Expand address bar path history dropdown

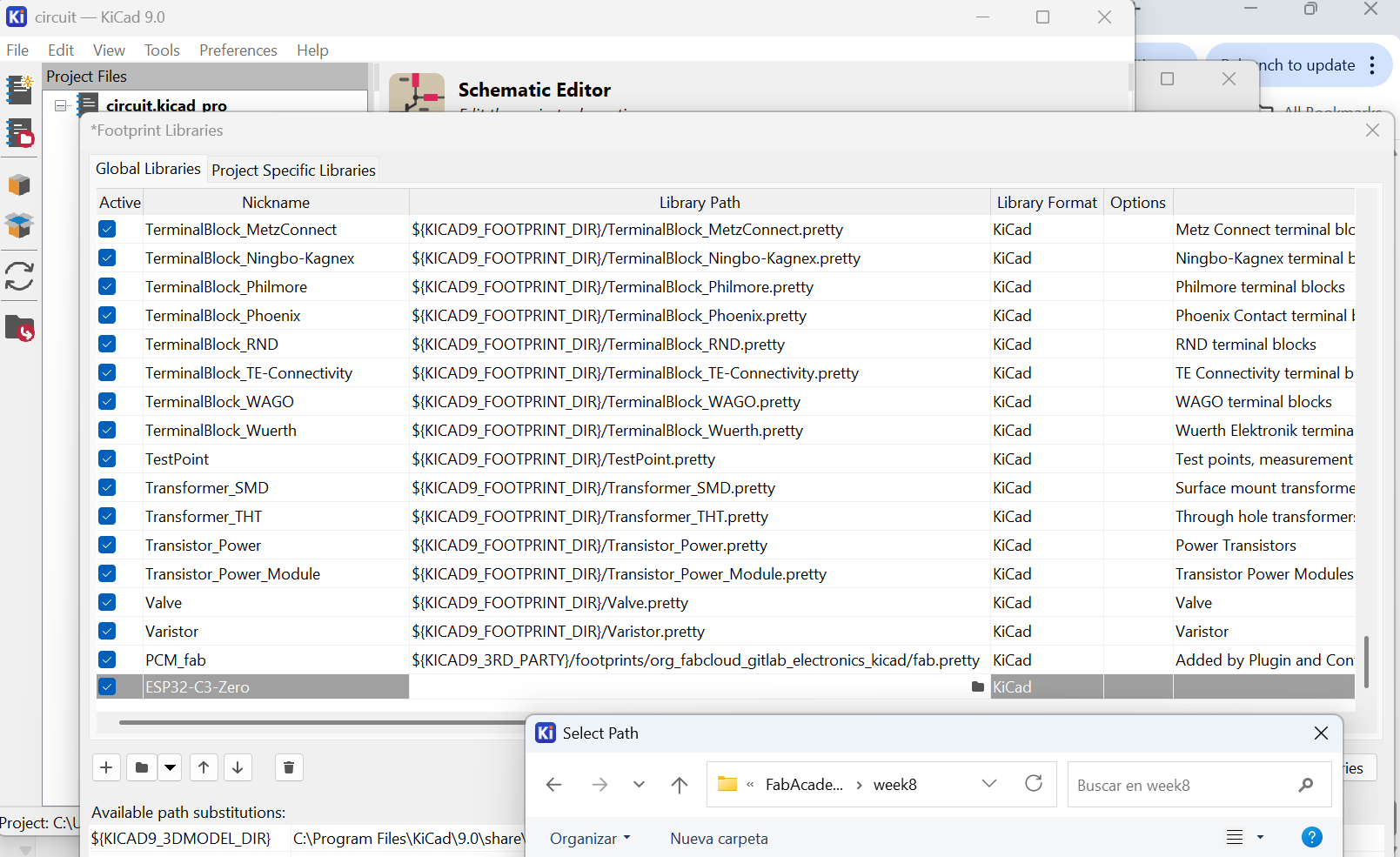pyautogui.click(x=989, y=784)
